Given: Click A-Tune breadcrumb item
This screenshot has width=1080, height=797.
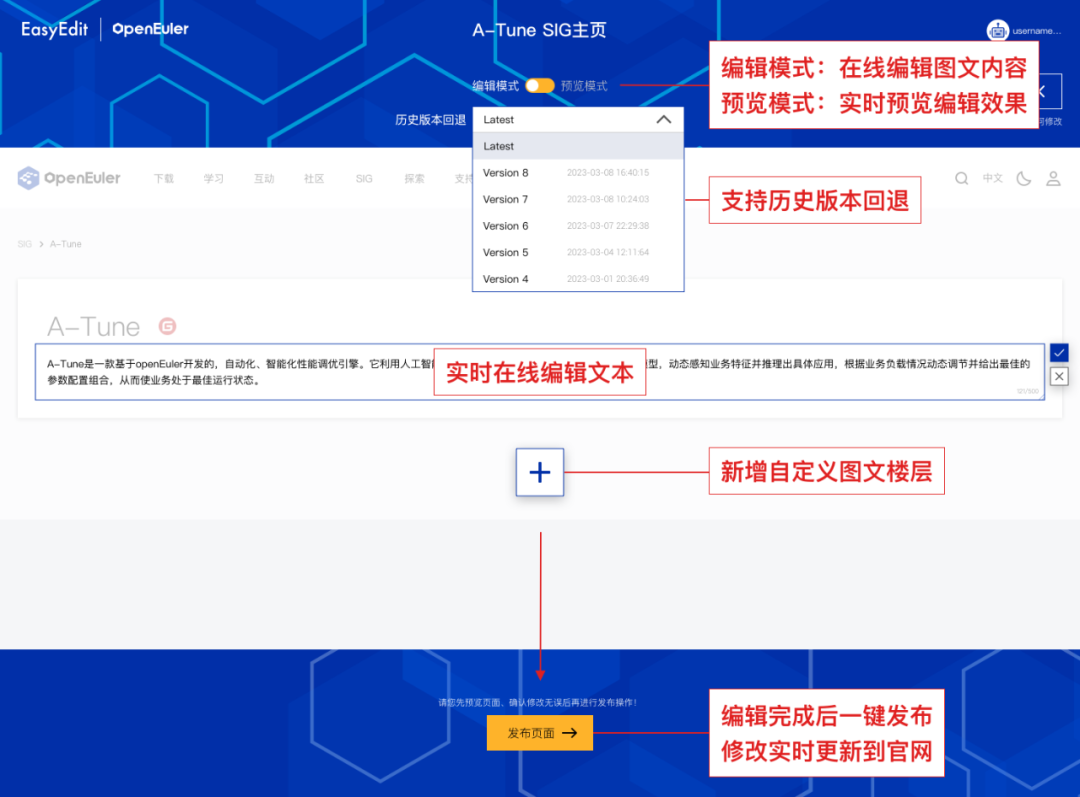Looking at the screenshot, I should click(x=65, y=244).
